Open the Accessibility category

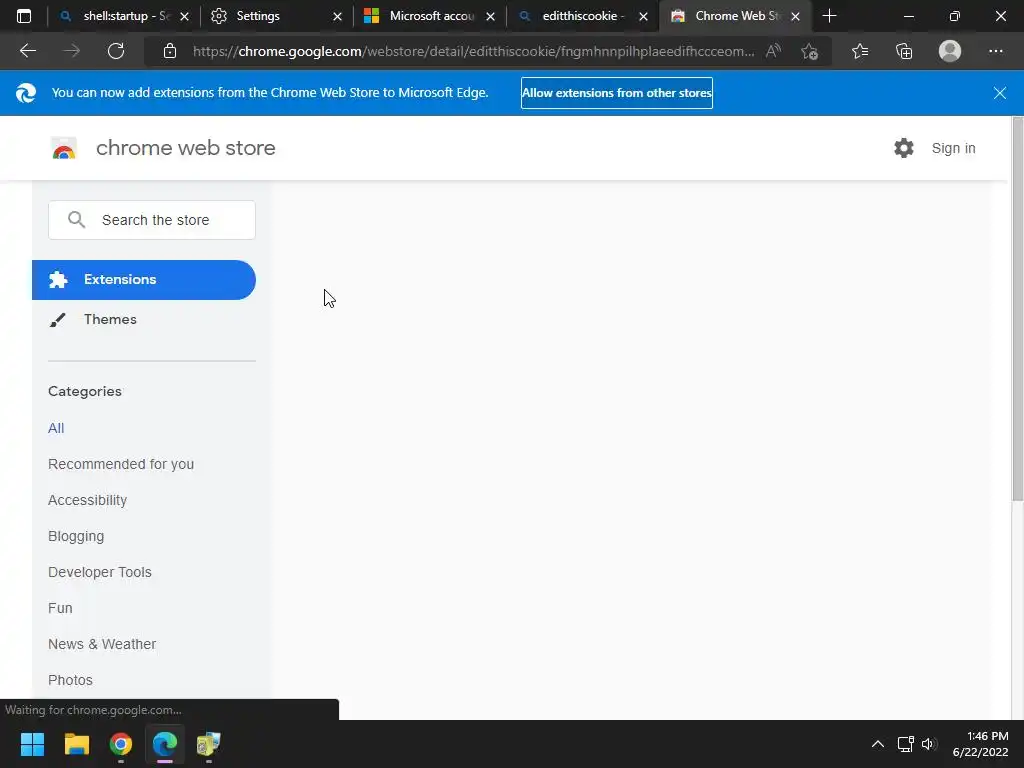tap(88, 500)
